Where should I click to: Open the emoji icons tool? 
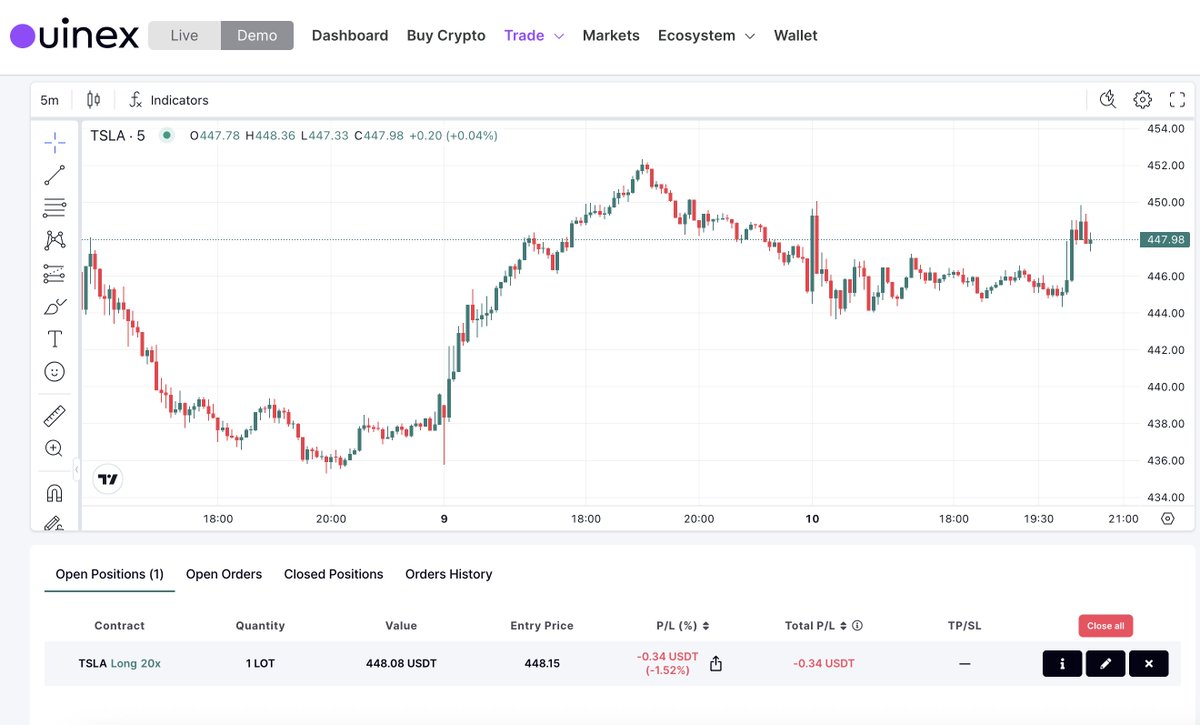coord(54,371)
